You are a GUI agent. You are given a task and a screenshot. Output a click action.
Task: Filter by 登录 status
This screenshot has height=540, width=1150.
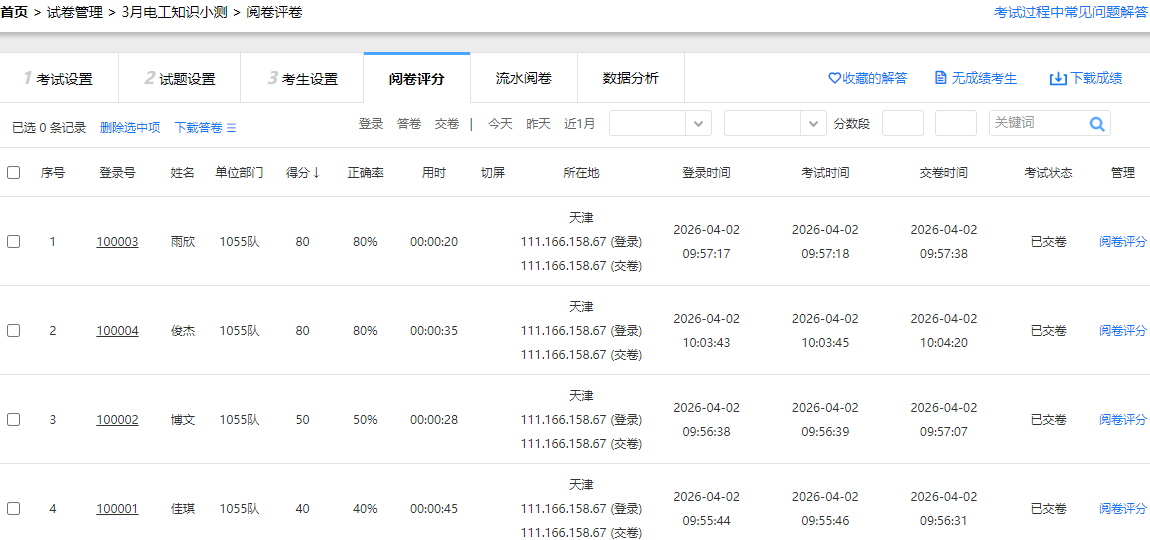click(x=370, y=124)
